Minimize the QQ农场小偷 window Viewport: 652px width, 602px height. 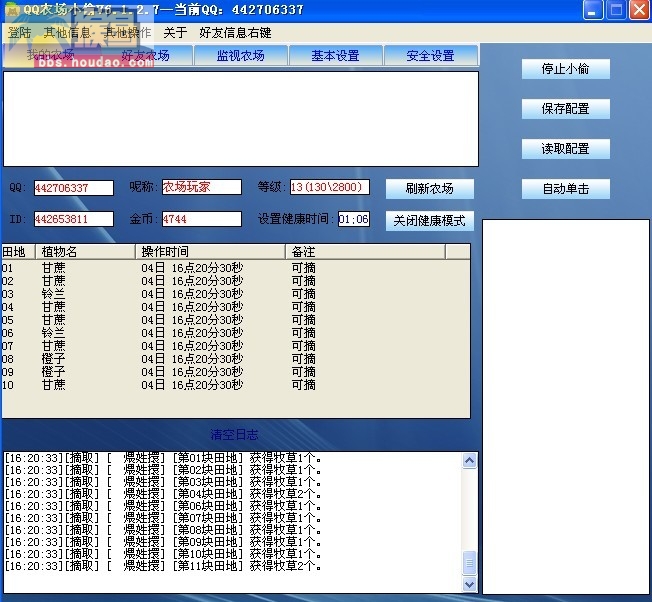(593, 10)
